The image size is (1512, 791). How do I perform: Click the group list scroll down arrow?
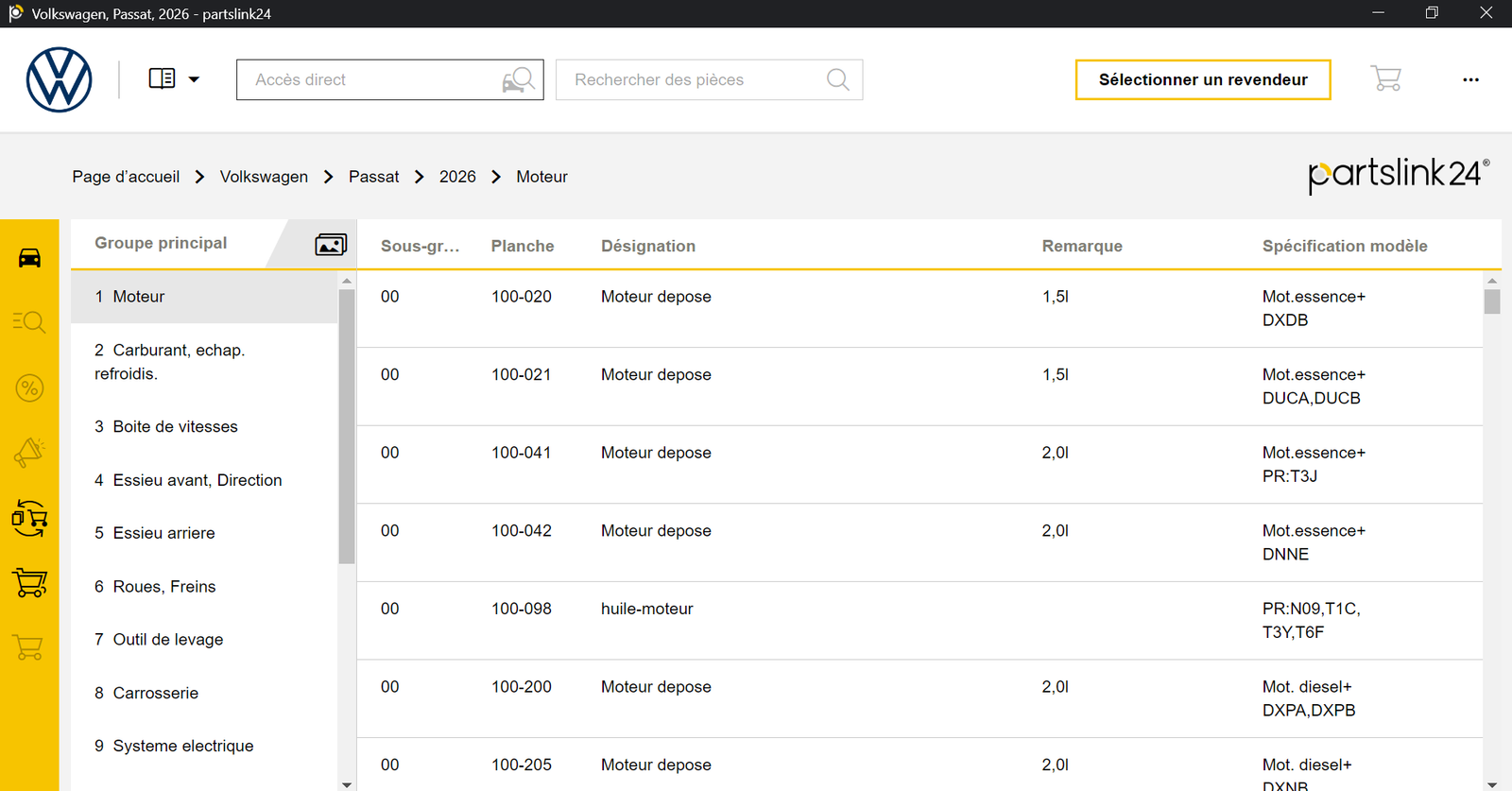[x=347, y=784]
